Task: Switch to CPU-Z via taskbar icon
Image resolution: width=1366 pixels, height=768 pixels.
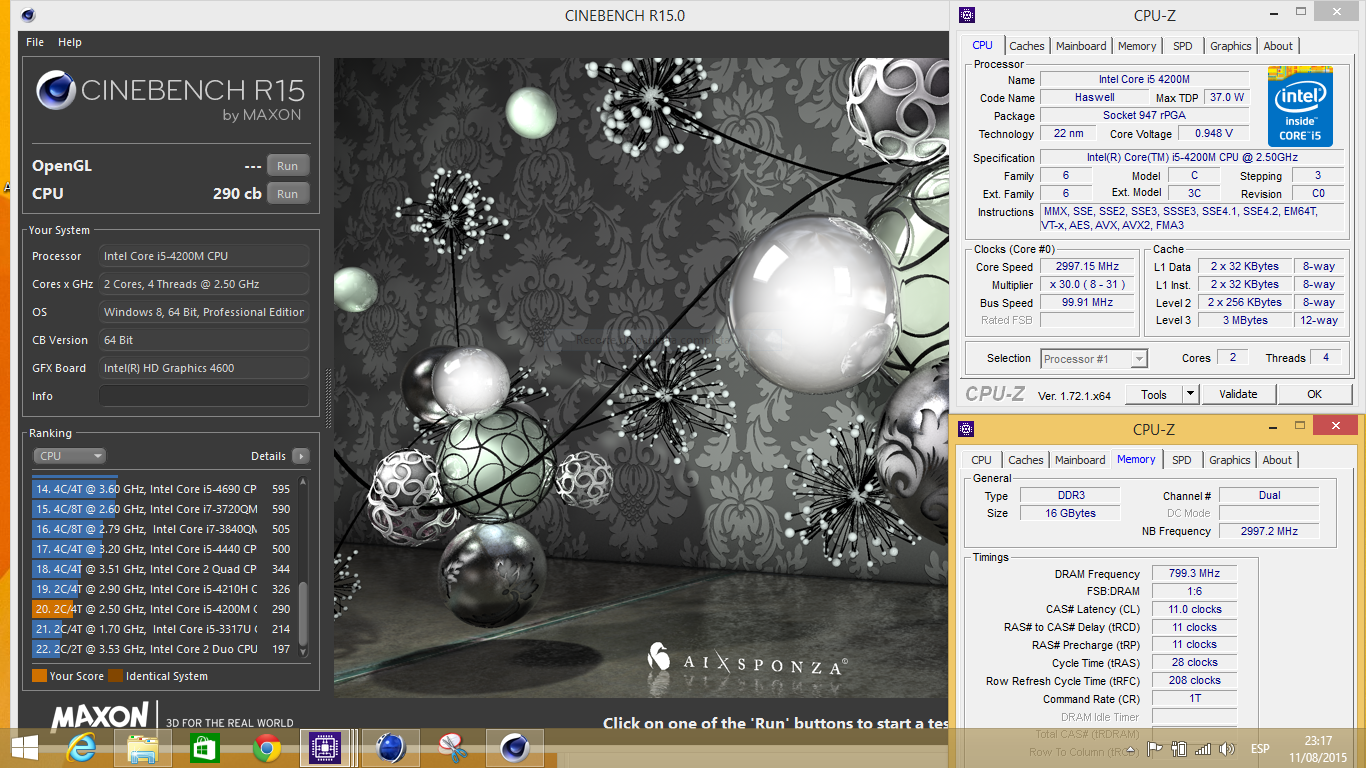Action: click(x=324, y=748)
